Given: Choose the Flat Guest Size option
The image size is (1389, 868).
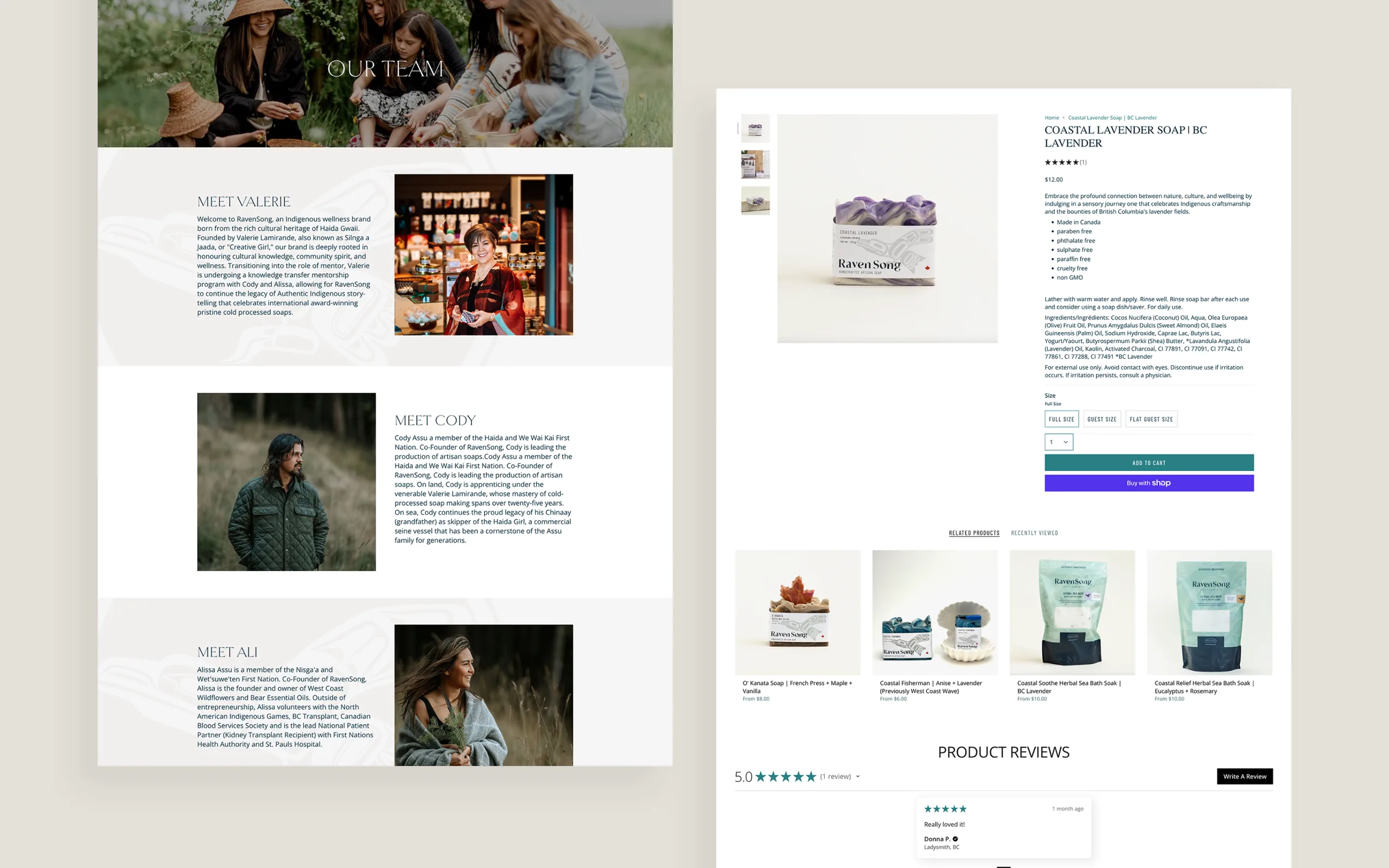Looking at the screenshot, I should coord(1151,419).
